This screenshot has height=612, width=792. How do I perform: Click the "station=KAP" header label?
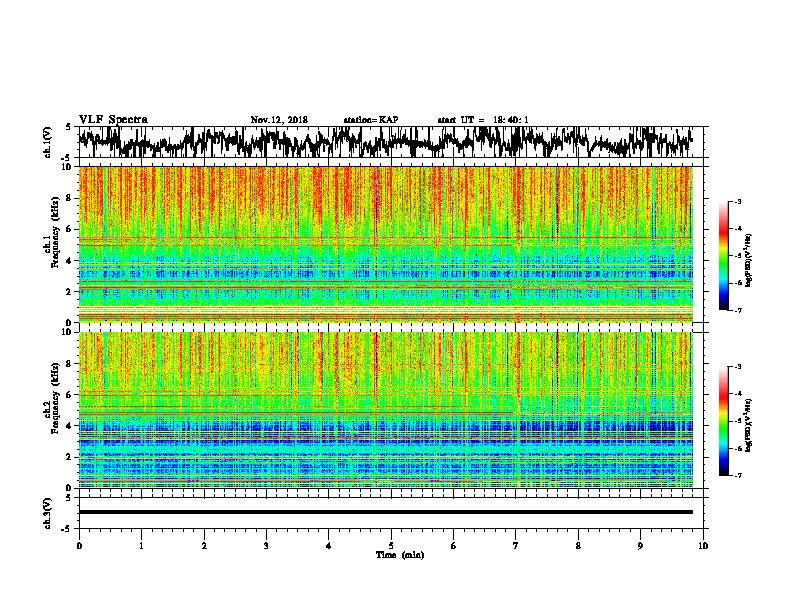point(371,120)
